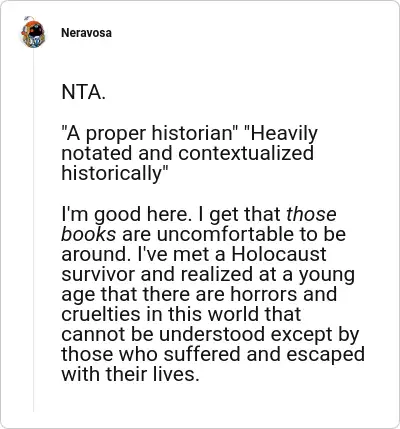
Task: Click the line "cannot be understood except by"
Action: [210, 335]
